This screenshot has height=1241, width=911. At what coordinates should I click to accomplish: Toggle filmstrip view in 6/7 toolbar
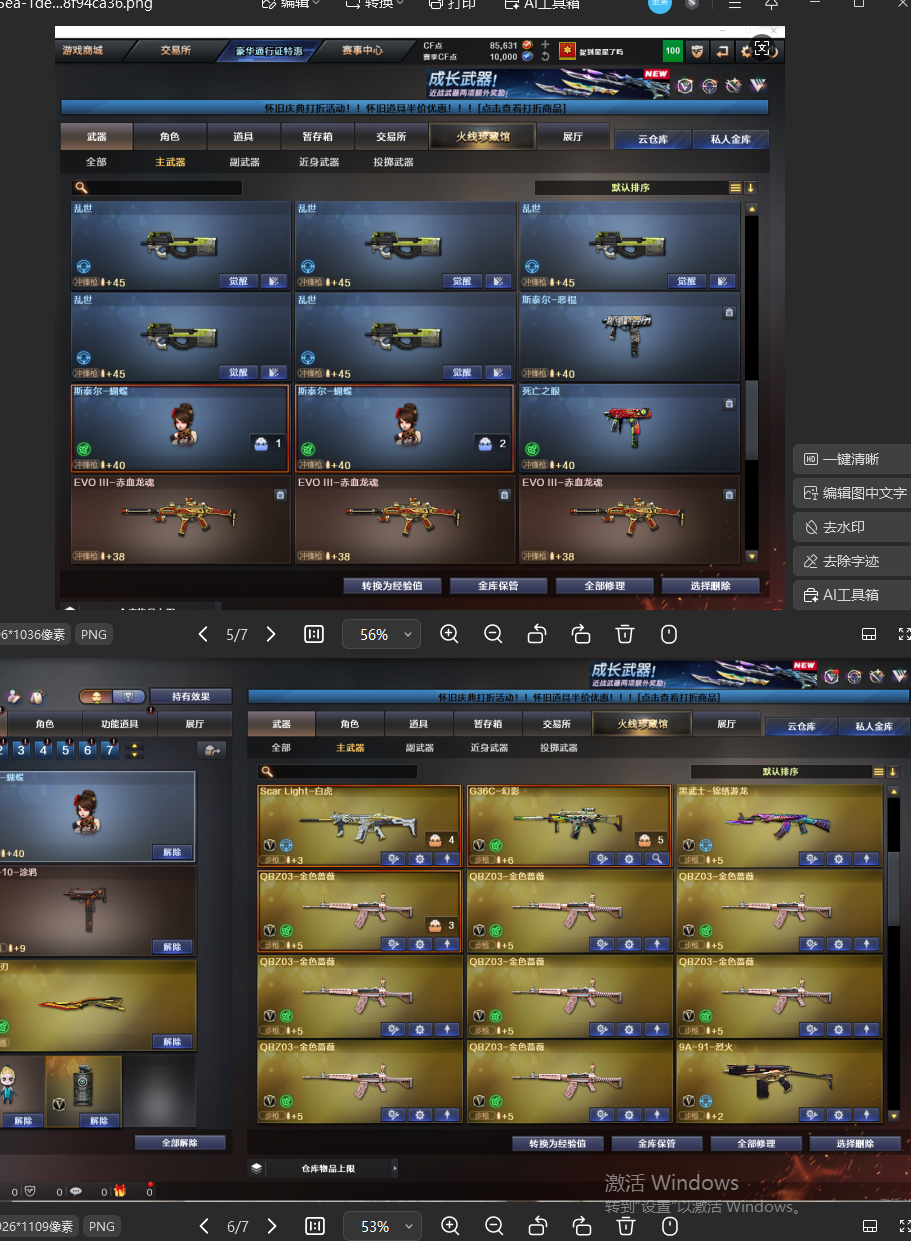click(x=869, y=1226)
